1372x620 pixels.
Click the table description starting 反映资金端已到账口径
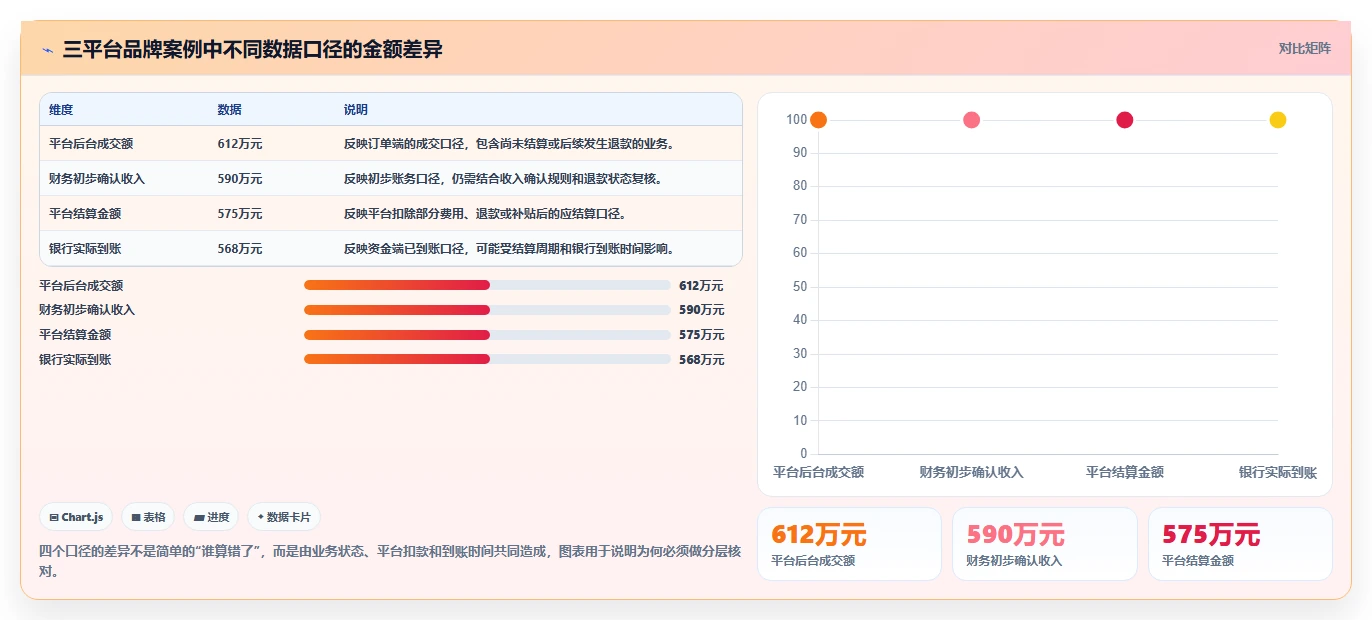509,249
